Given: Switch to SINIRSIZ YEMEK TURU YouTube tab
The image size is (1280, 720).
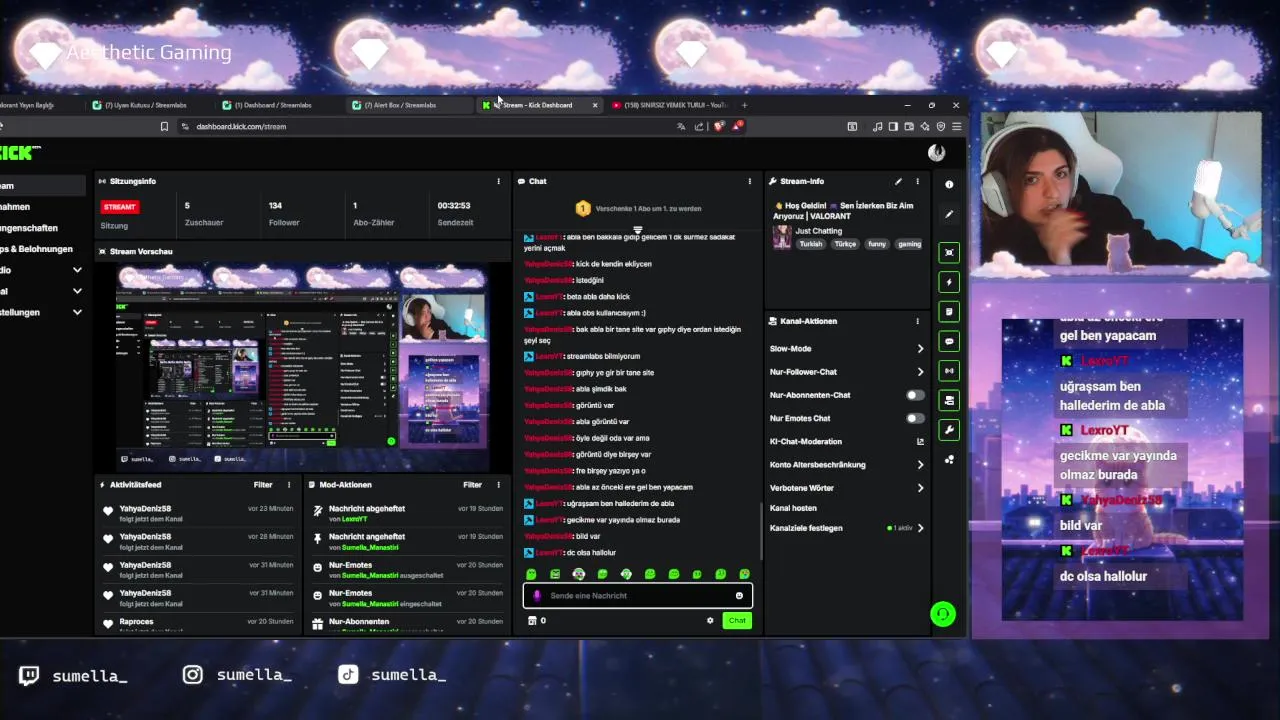Looking at the screenshot, I should click(x=670, y=105).
